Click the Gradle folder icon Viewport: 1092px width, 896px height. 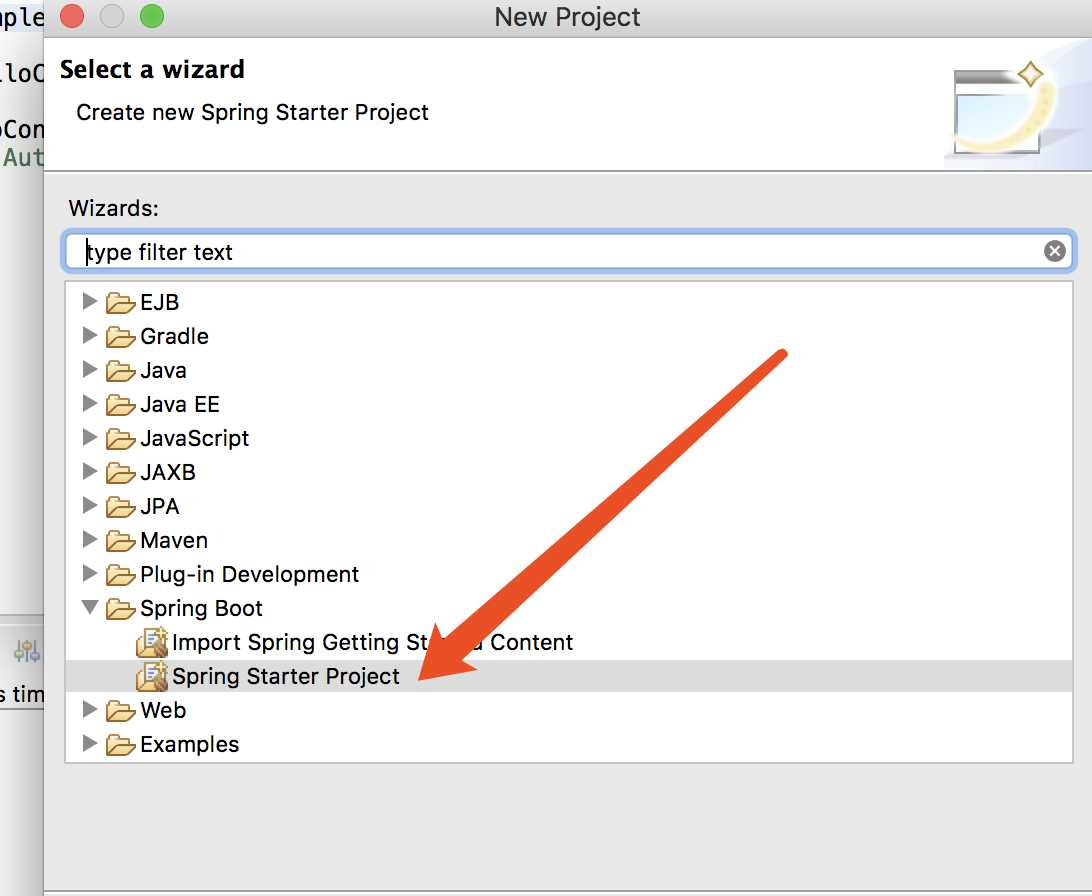(120, 337)
